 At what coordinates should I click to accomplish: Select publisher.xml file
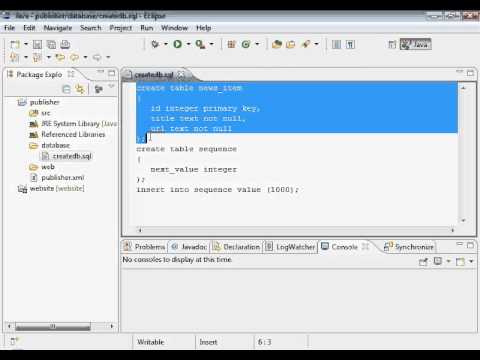(62, 177)
